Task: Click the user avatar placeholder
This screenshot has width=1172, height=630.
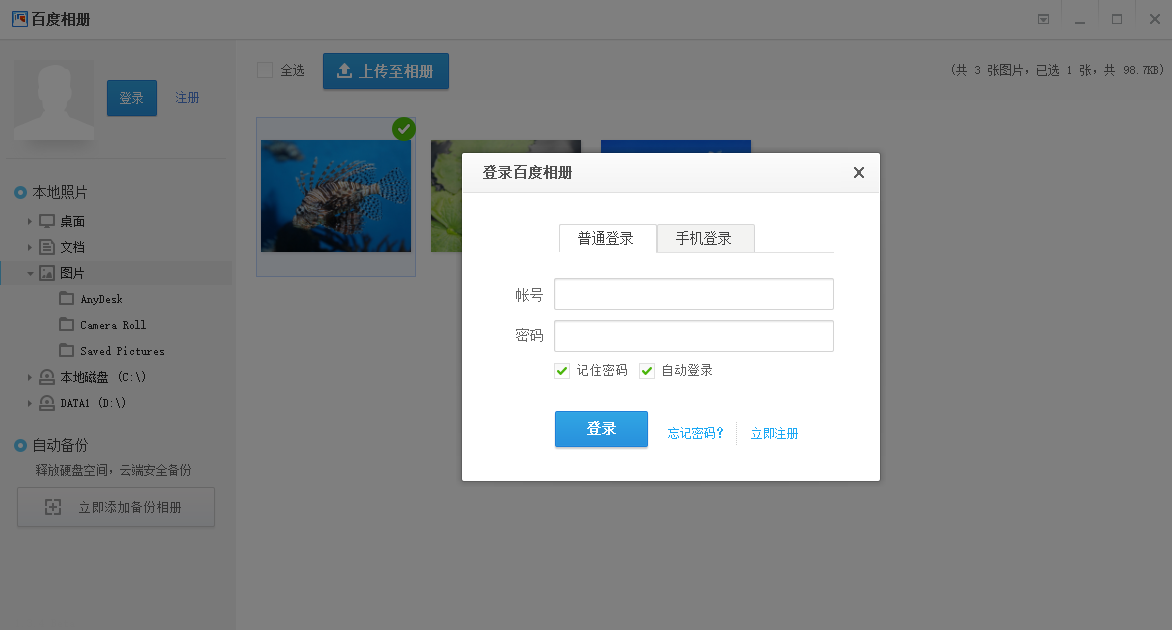Action: coord(54,100)
